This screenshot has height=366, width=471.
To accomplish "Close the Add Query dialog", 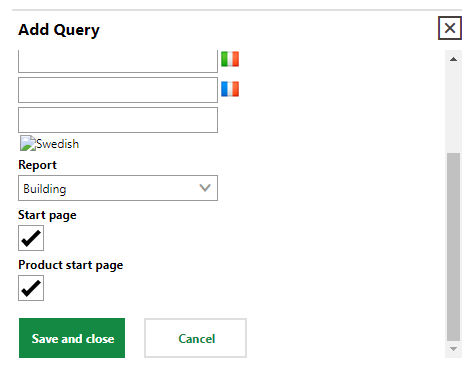I will tap(450, 28).
